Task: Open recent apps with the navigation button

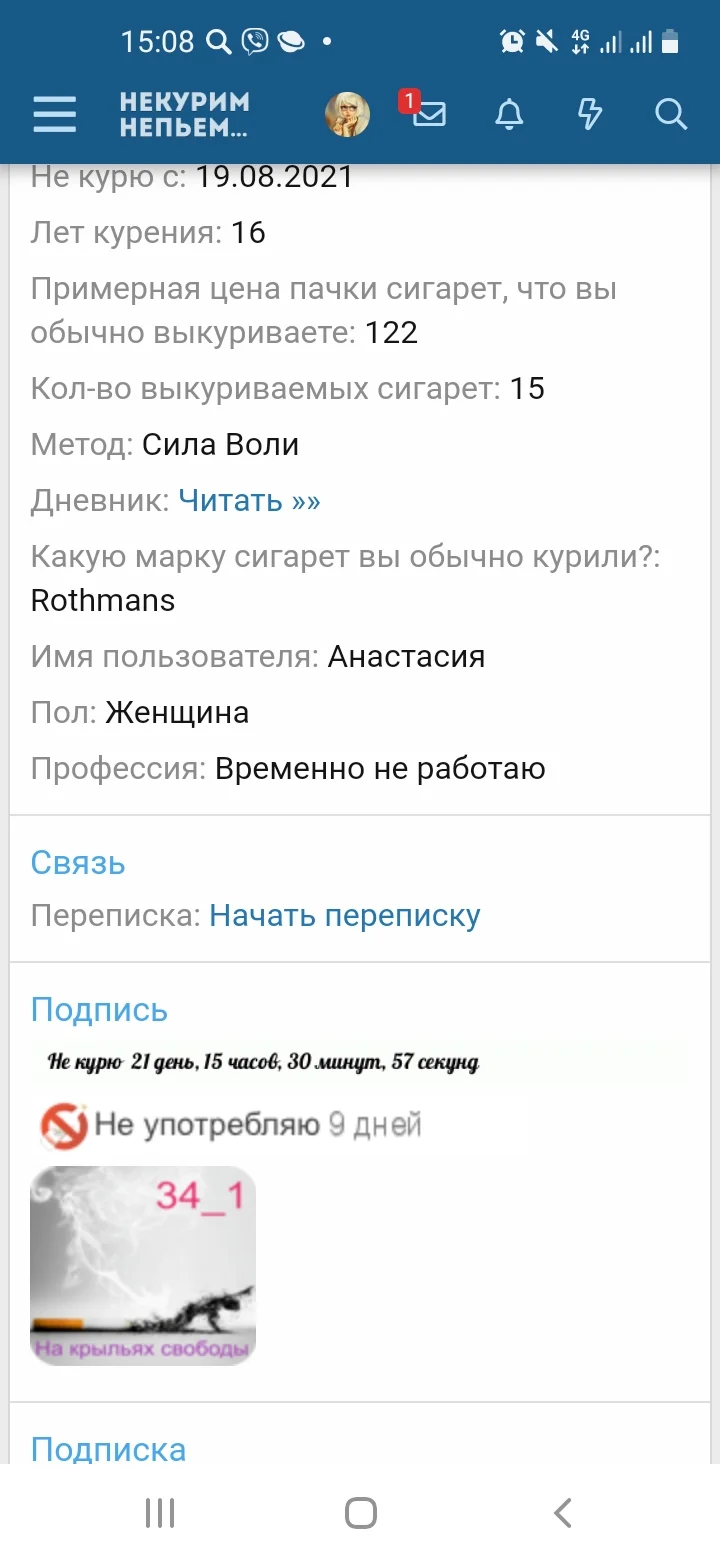Action: [x=160, y=1512]
